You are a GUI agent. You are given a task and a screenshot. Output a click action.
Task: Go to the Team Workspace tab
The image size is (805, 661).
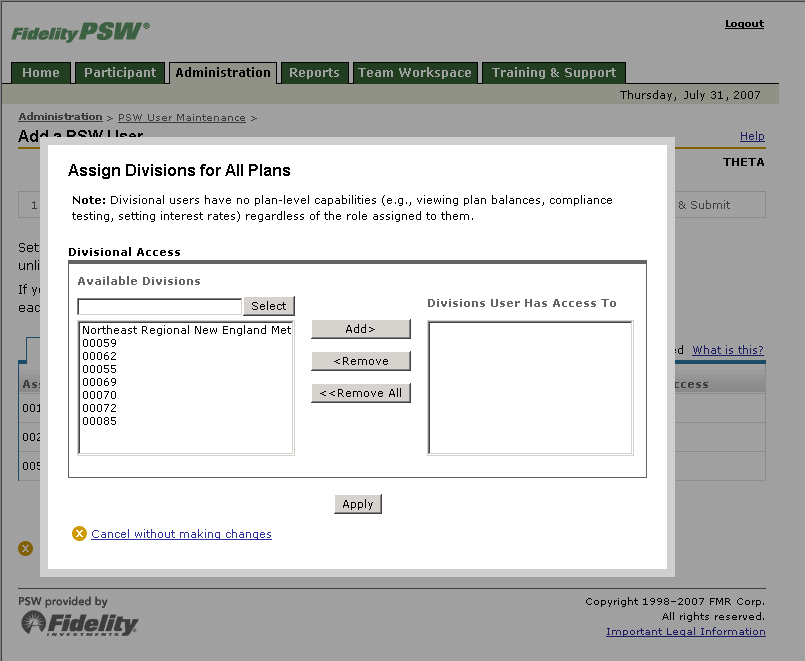click(415, 73)
